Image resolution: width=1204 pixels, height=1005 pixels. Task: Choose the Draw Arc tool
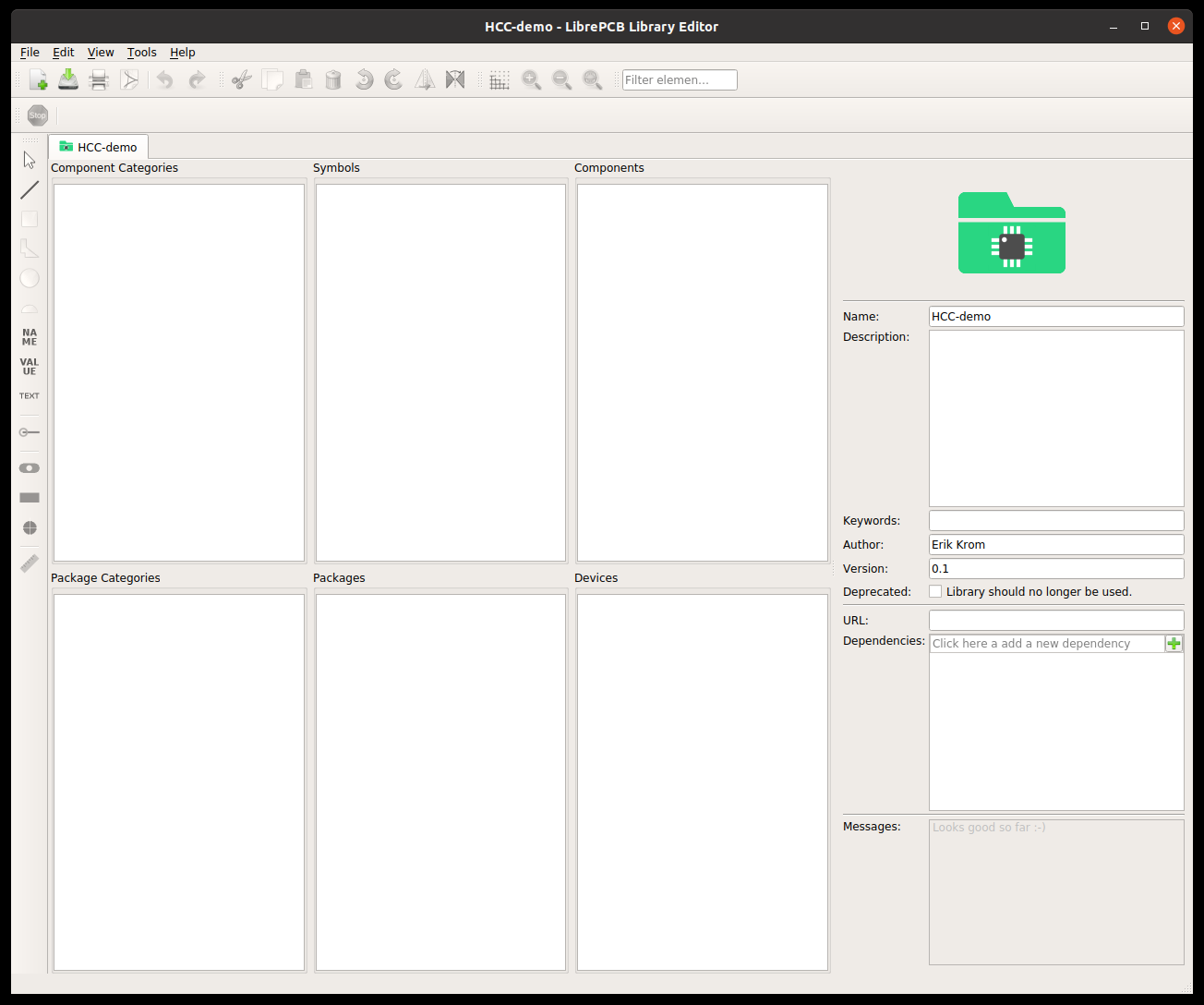coord(30,308)
